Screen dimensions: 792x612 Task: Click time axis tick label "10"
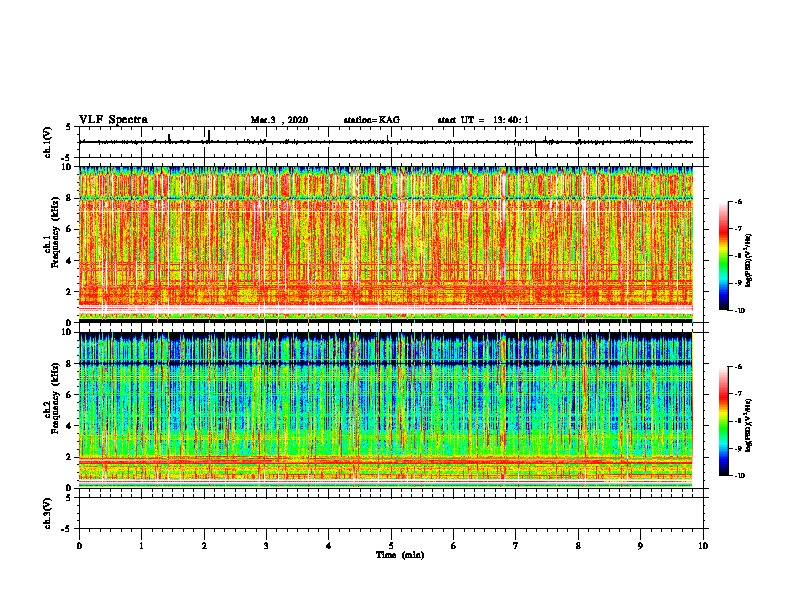point(703,546)
